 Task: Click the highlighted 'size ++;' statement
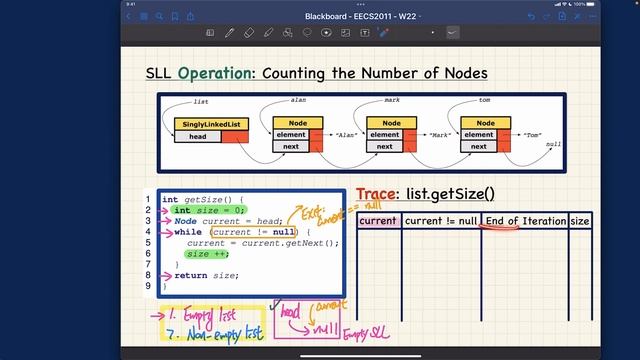point(206,254)
